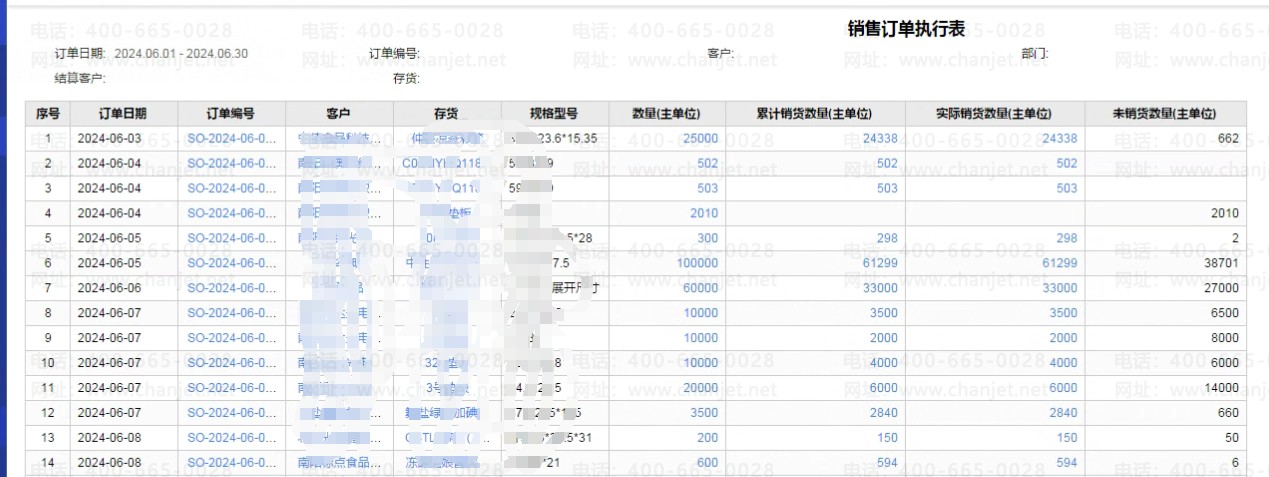Select the order date 2024-06-06
Viewport: 1269px width, 477px height.
110,288
